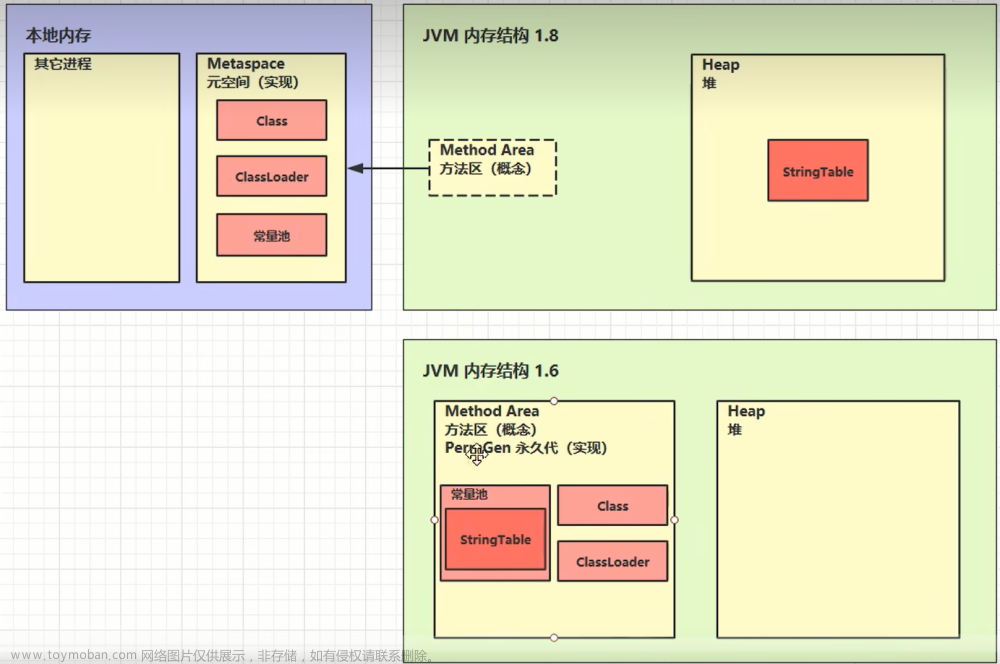Grab the bottom selection handle of PermGen box
1000x664 pixels.
coord(554,638)
